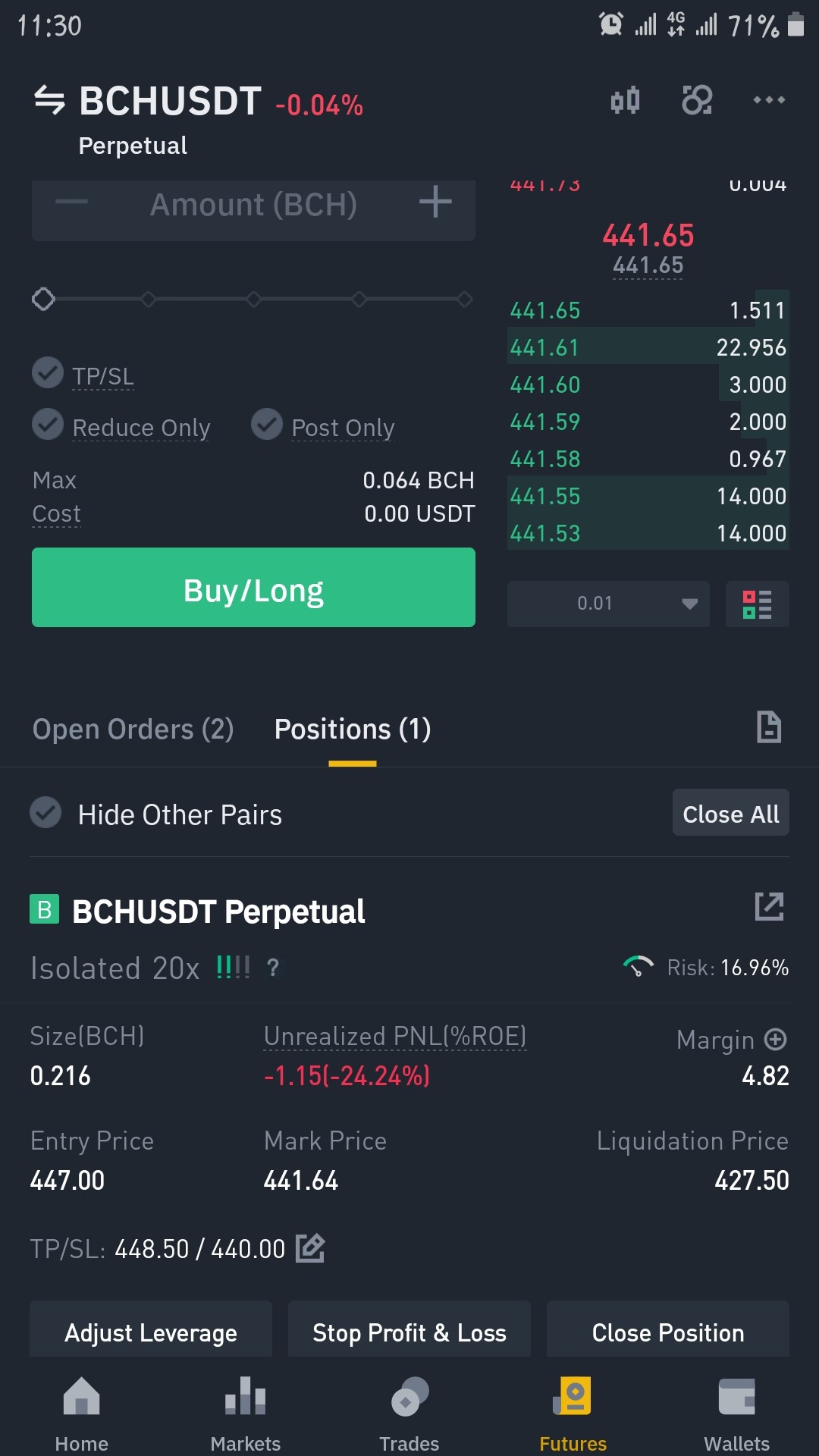Screen dimensions: 819x1456
Task: Open the three-dot more options menu
Action: point(769,100)
